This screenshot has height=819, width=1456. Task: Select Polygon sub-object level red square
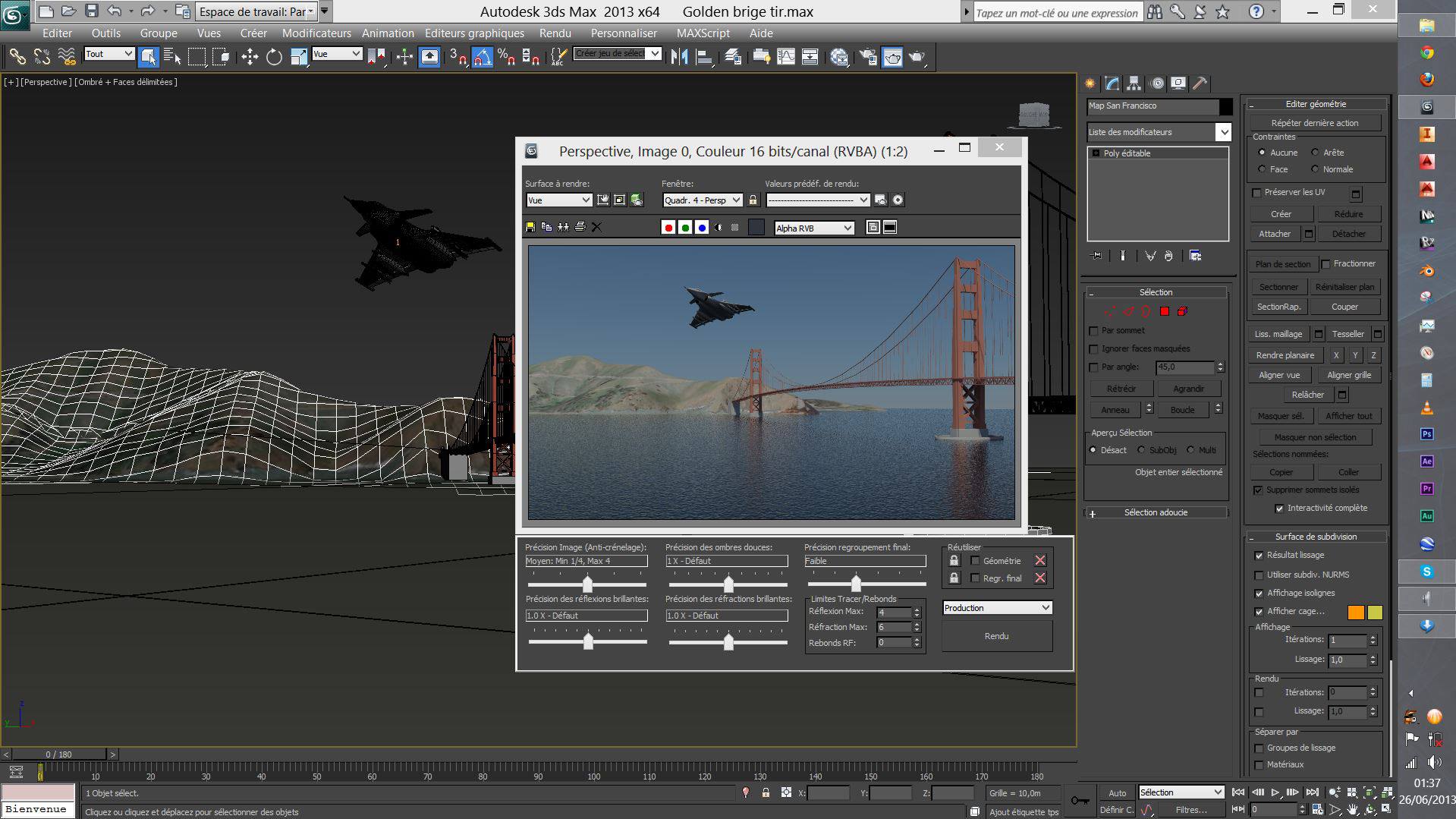[x=1164, y=311]
